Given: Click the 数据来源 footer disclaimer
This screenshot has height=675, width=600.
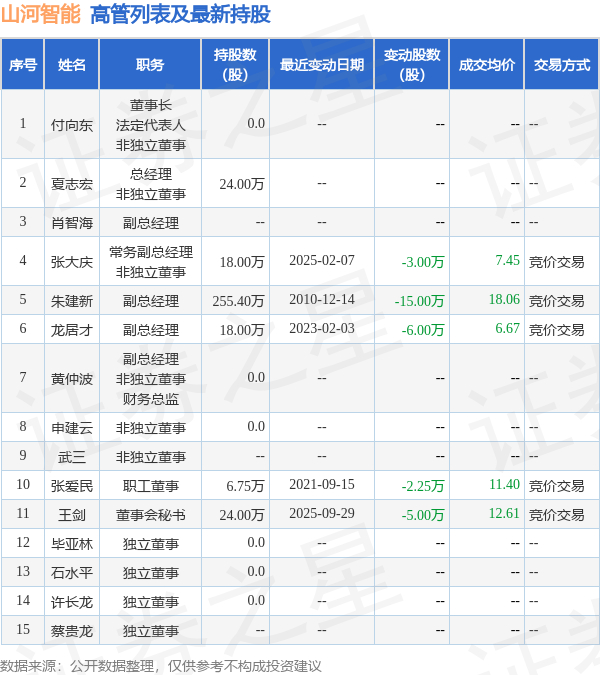Looking at the screenshot, I should tap(161, 666).
